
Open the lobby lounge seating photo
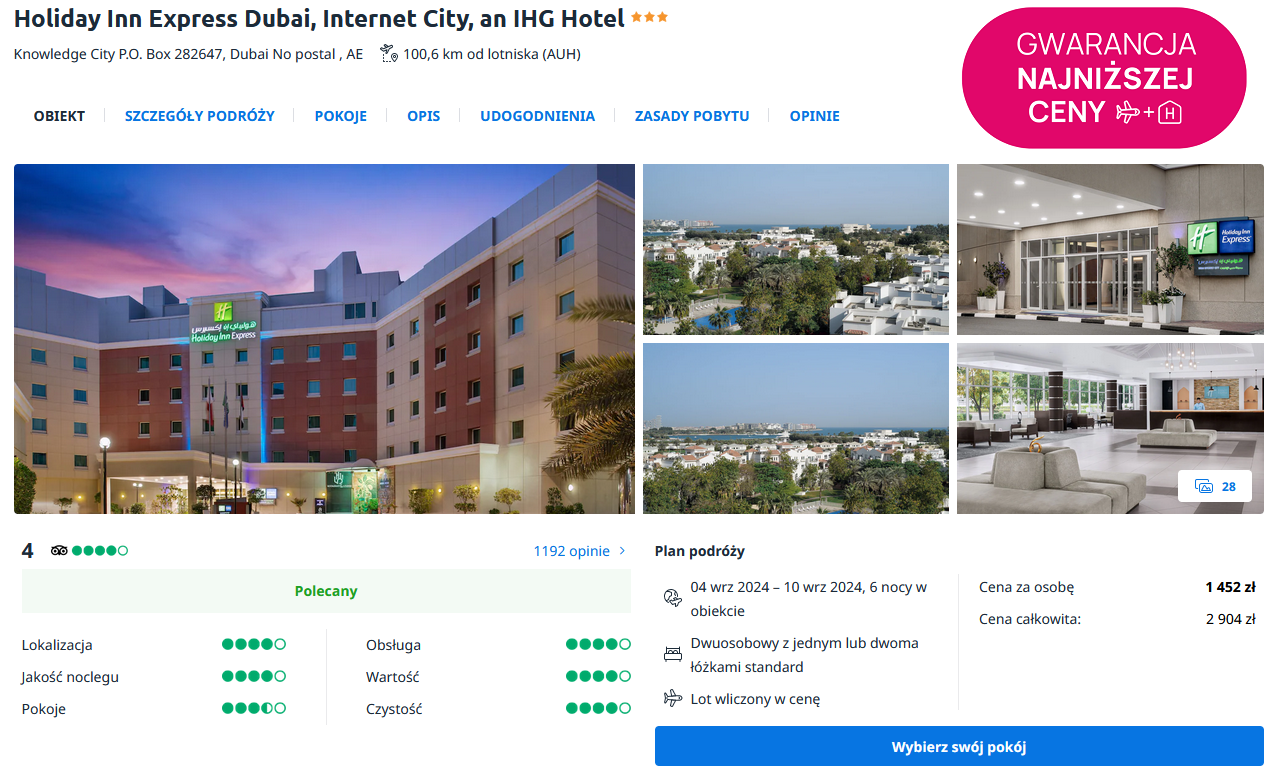tap(1110, 428)
